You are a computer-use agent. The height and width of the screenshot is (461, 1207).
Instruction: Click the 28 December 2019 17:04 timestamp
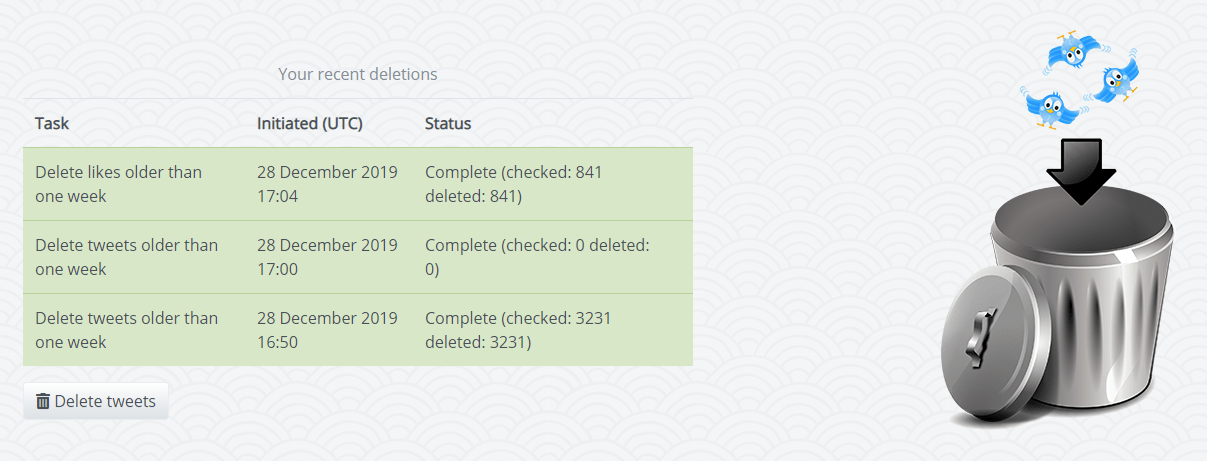click(327, 184)
